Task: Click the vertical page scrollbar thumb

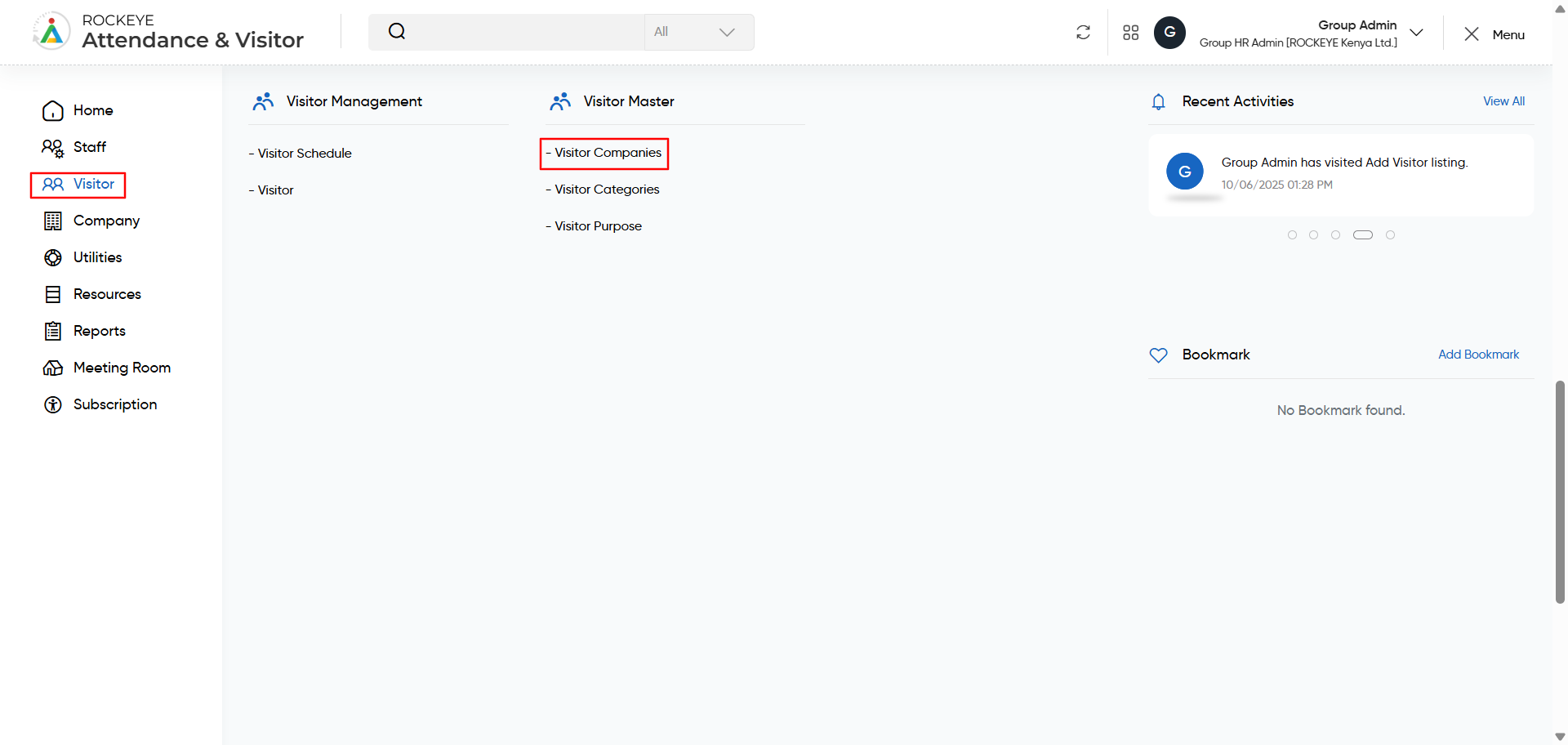Action: tap(1560, 492)
